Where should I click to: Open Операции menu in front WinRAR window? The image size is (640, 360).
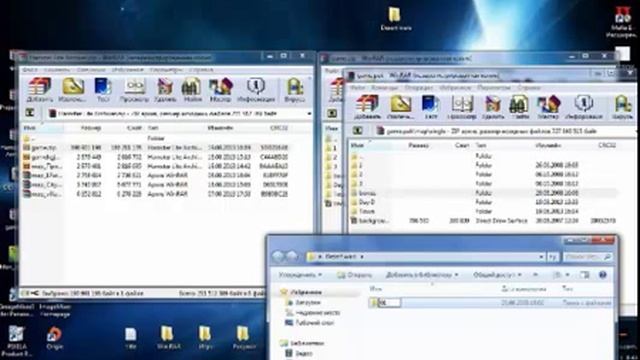418,87
